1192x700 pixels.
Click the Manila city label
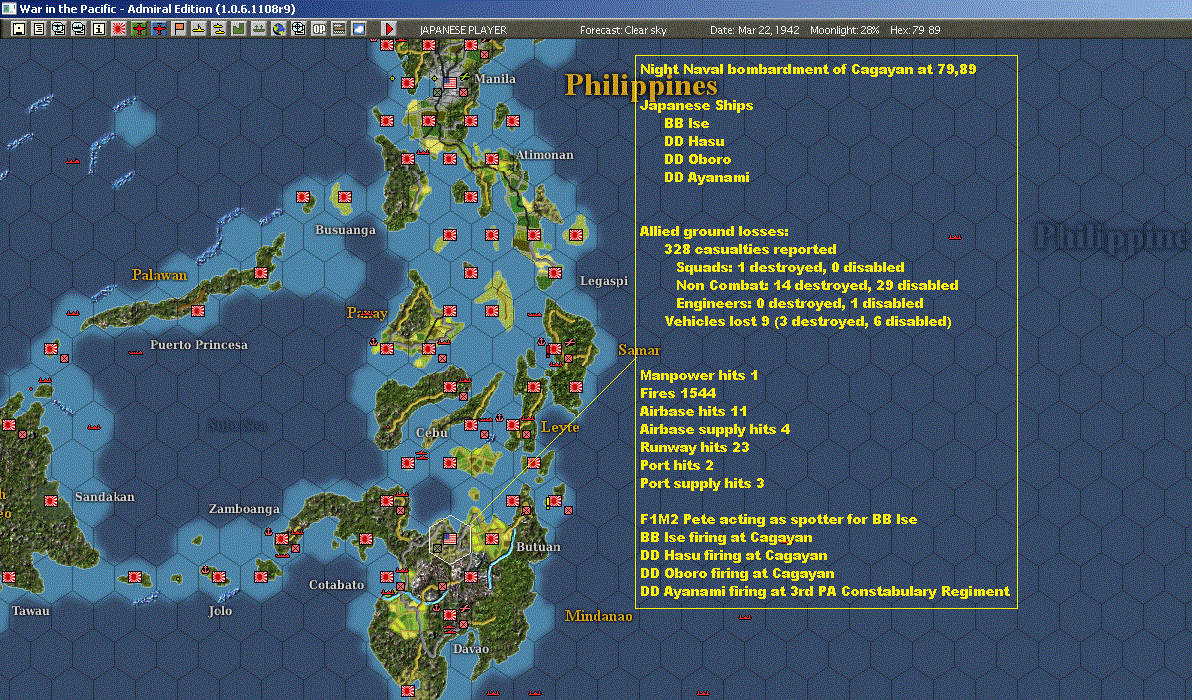pos(495,78)
